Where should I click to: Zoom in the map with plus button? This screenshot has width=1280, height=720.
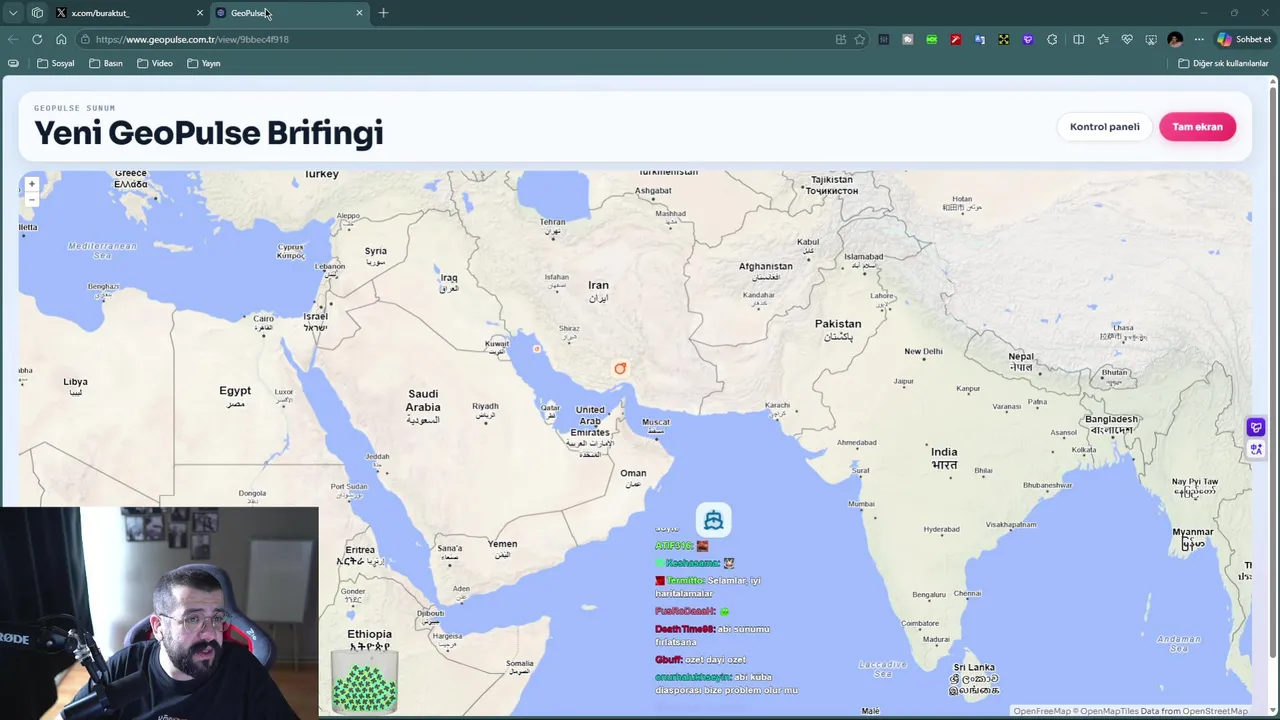point(32,184)
